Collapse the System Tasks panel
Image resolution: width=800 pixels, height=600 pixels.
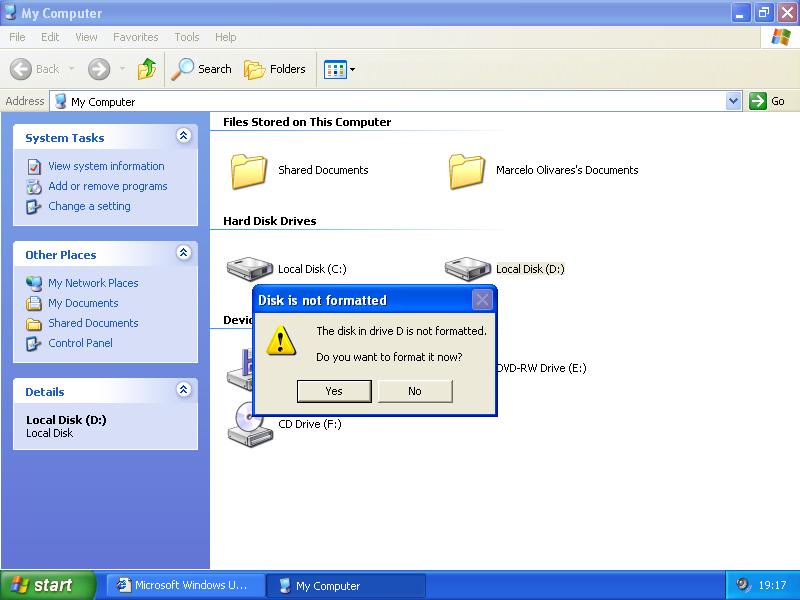(x=184, y=136)
